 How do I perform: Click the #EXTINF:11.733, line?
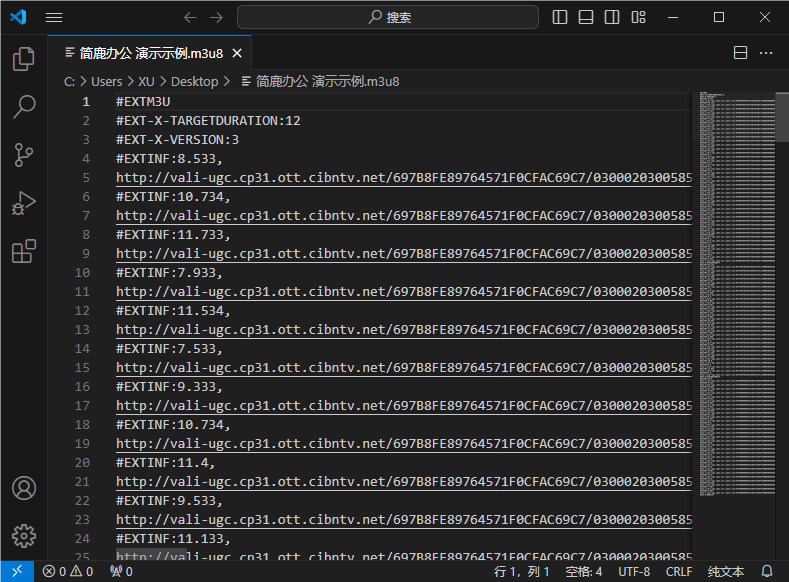pyautogui.click(x=173, y=234)
